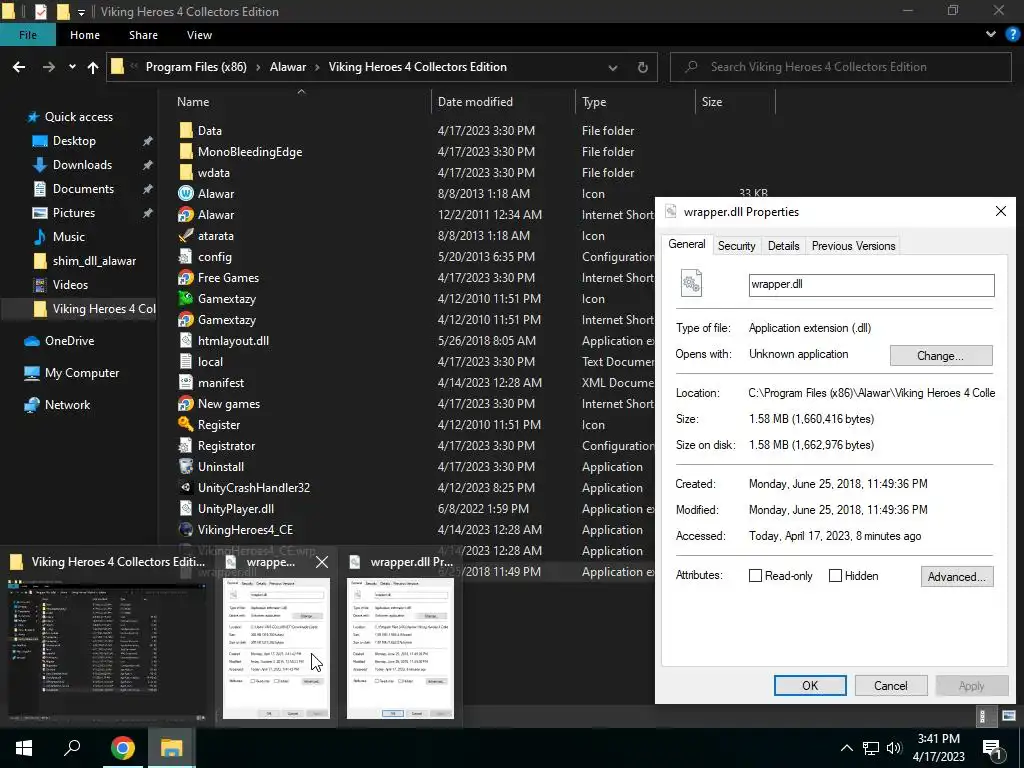1024x768 pixels.
Task: Select the htmlayout.dll file icon
Action: [x=186, y=340]
